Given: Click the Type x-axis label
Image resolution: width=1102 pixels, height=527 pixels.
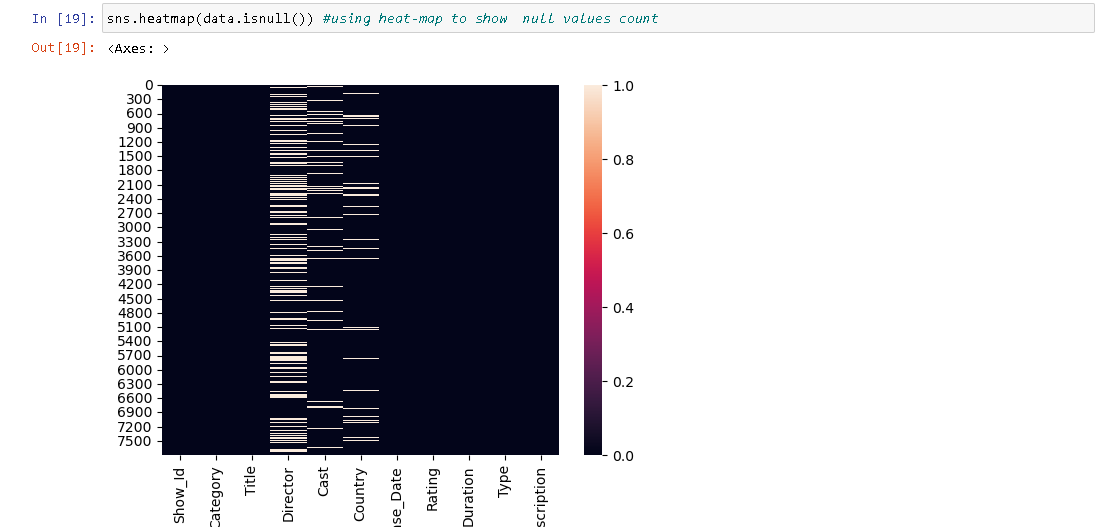Looking at the screenshot, I should [x=504, y=483].
